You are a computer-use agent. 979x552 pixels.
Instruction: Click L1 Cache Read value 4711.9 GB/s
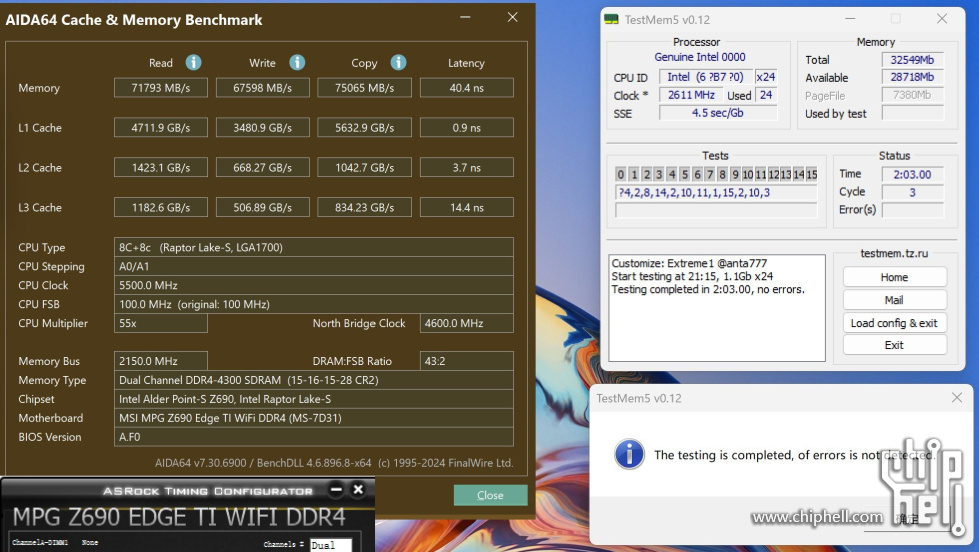tap(161, 128)
